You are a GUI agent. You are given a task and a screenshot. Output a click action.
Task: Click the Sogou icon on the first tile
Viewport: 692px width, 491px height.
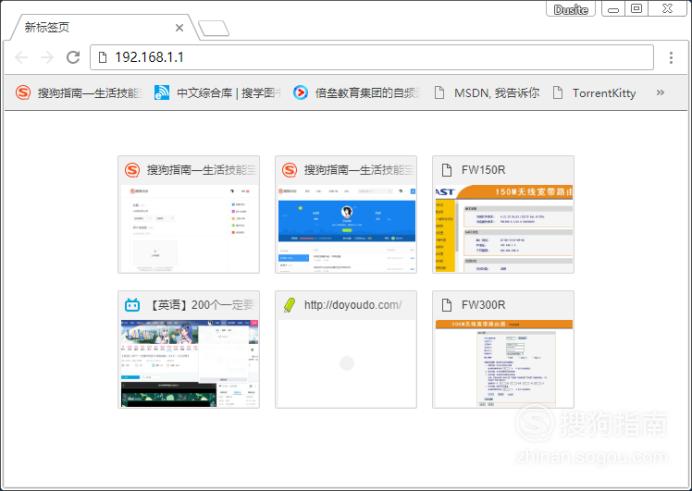coord(132,170)
